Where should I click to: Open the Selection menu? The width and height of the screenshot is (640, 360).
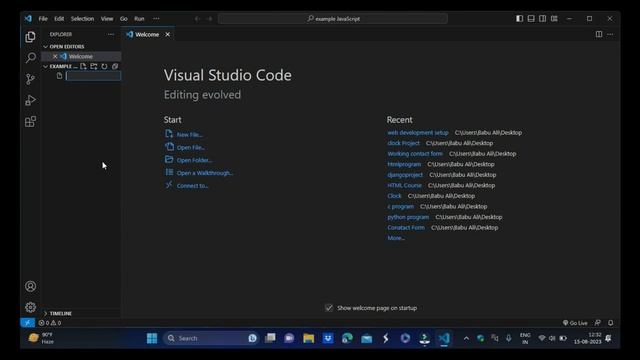point(82,19)
